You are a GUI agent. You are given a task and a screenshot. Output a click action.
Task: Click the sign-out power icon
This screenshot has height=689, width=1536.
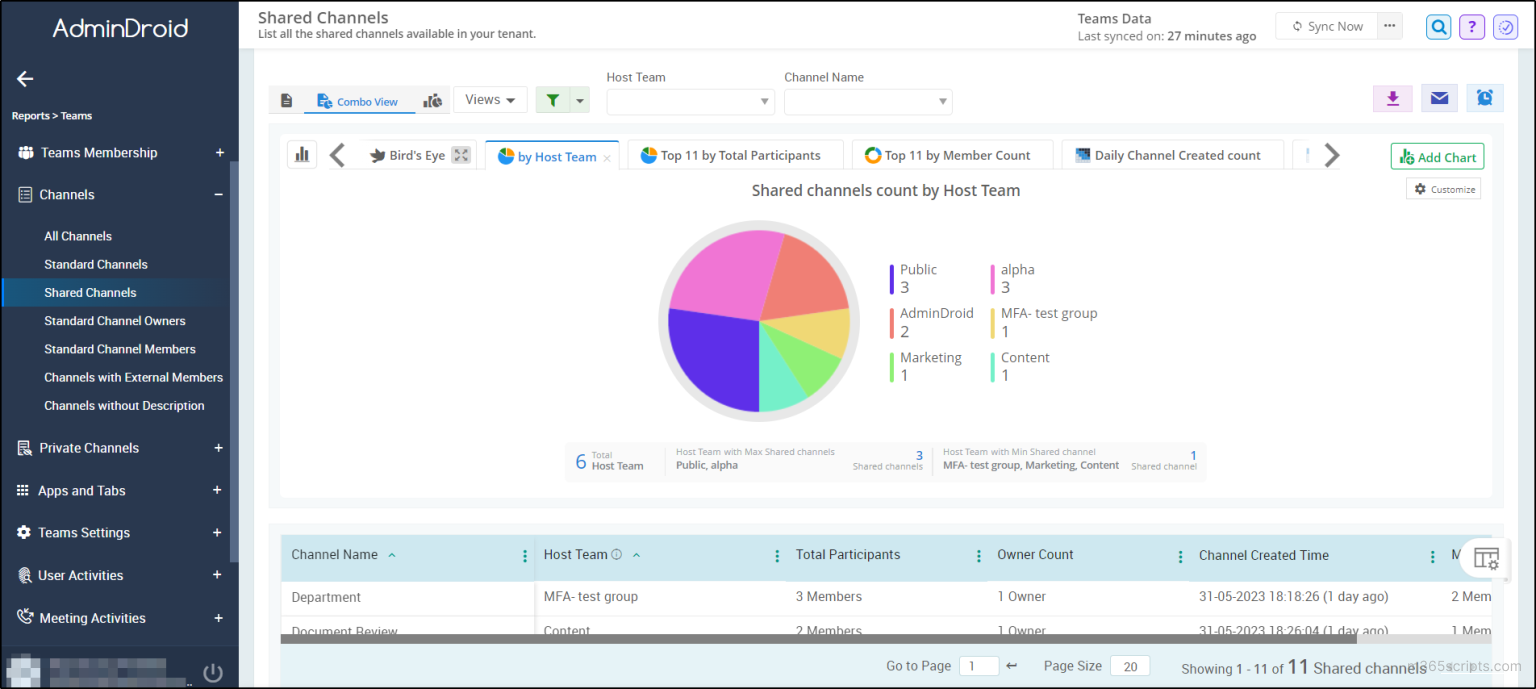tap(212, 672)
